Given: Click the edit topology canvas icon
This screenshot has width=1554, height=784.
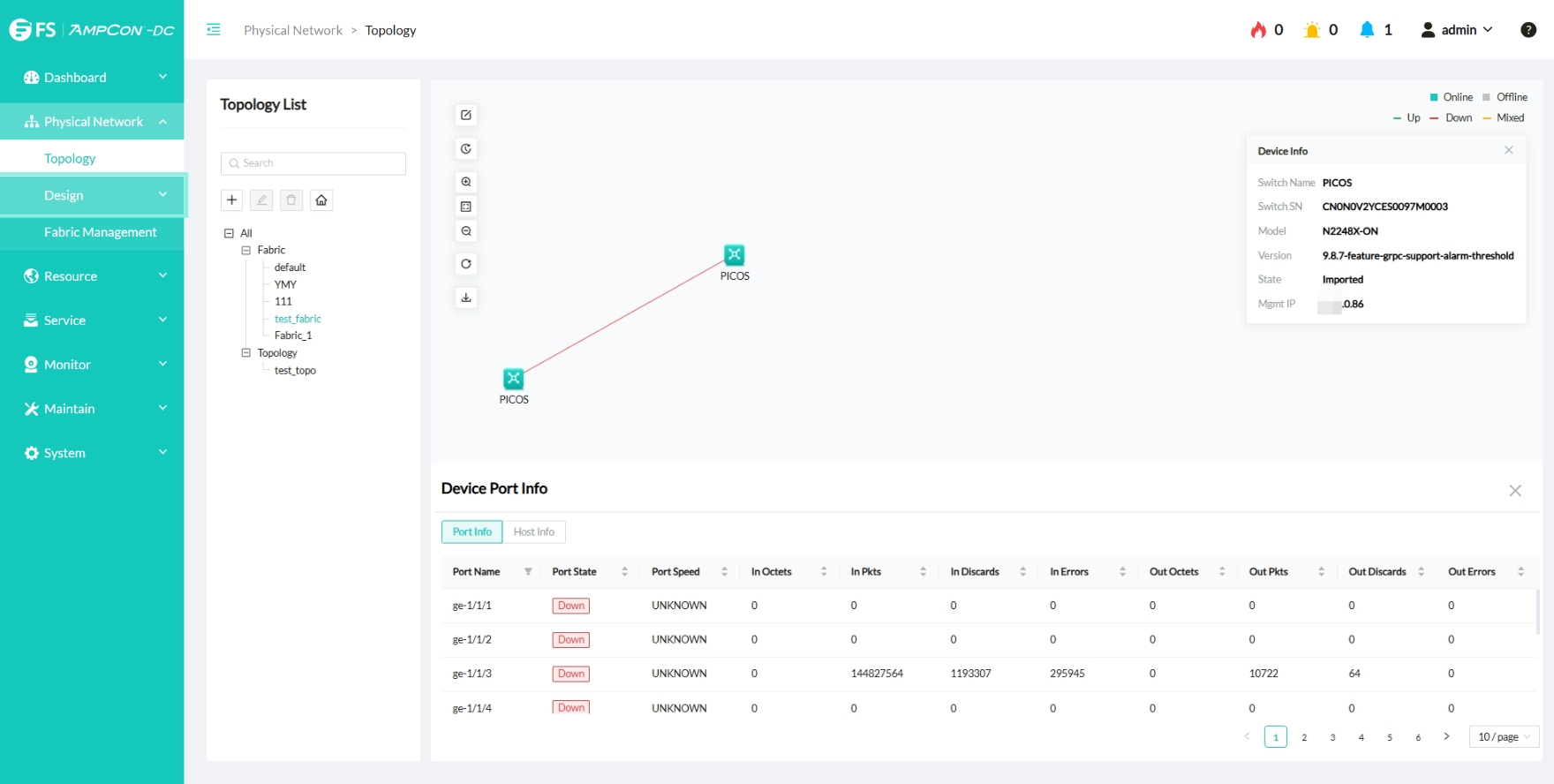Looking at the screenshot, I should (x=466, y=115).
